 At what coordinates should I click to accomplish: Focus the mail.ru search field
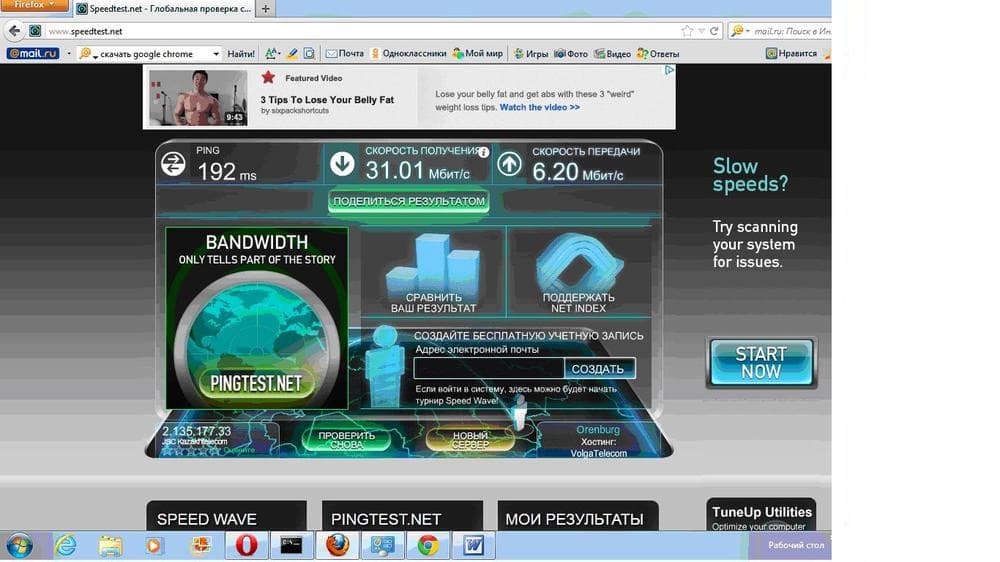coord(791,31)
